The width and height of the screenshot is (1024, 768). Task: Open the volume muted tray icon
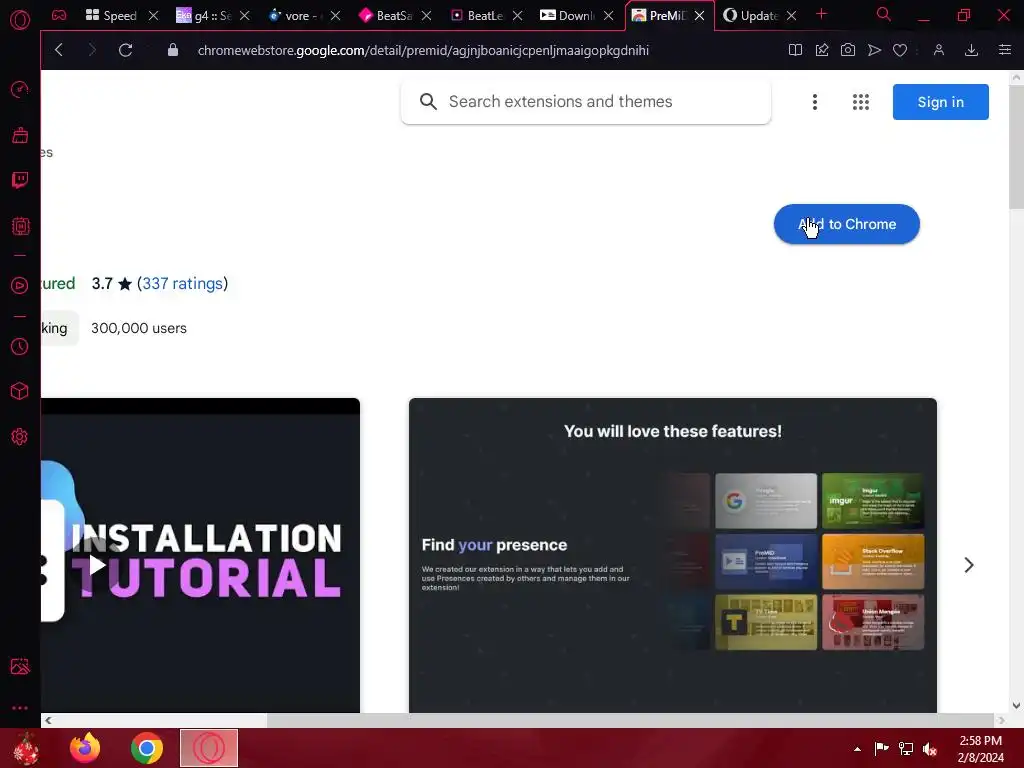(930, 749)
